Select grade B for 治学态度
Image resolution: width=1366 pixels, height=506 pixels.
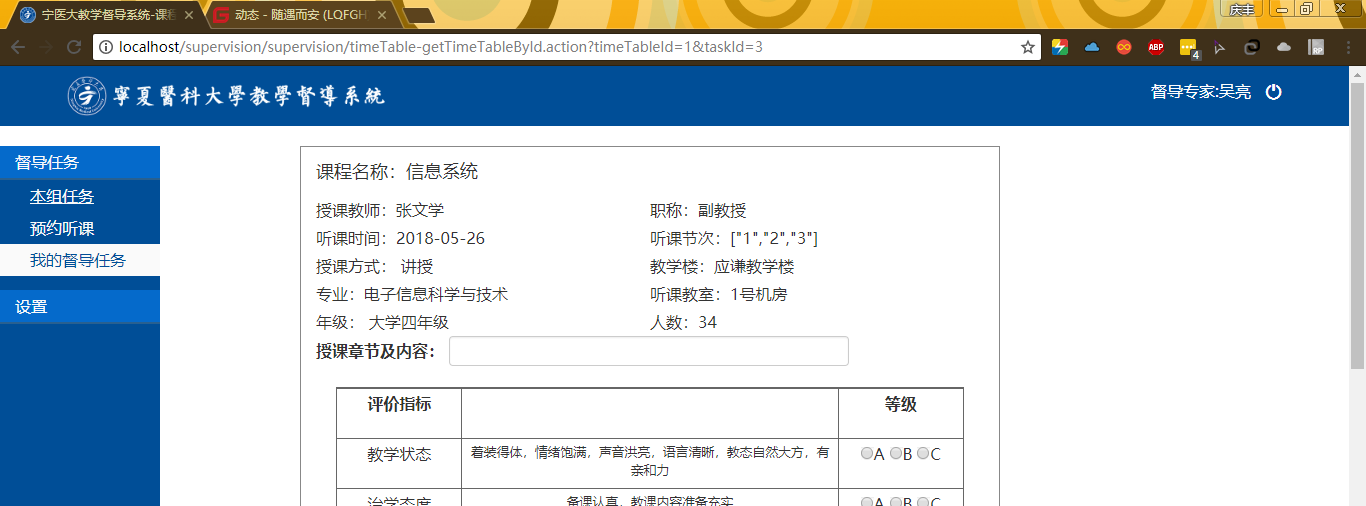(x=895, y=501)
